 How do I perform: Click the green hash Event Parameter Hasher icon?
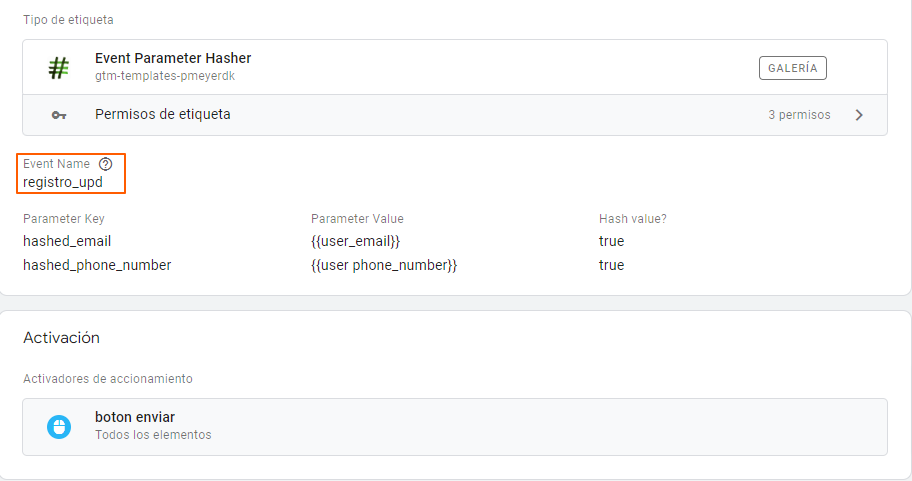(x=59, y=67)
